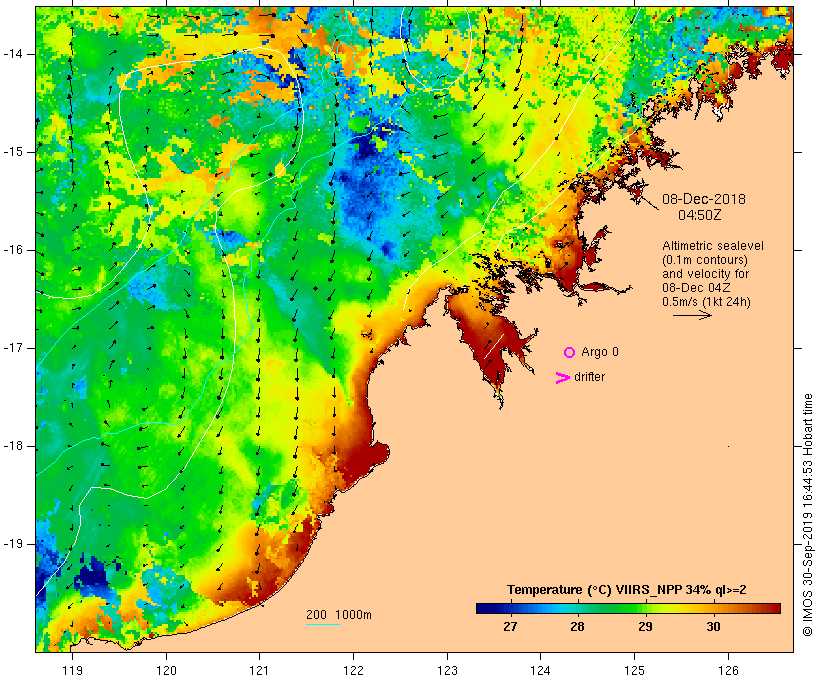The width and height of the screenshot is (820, 680).
Task: Click the 'and velocity for' caption line
Action: [x=705, y=274]
